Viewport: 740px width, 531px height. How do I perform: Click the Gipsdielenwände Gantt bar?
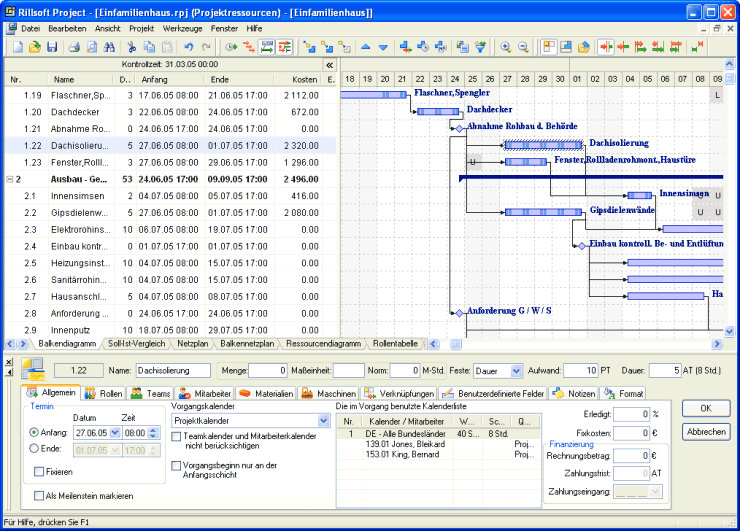tap(543, 212)
